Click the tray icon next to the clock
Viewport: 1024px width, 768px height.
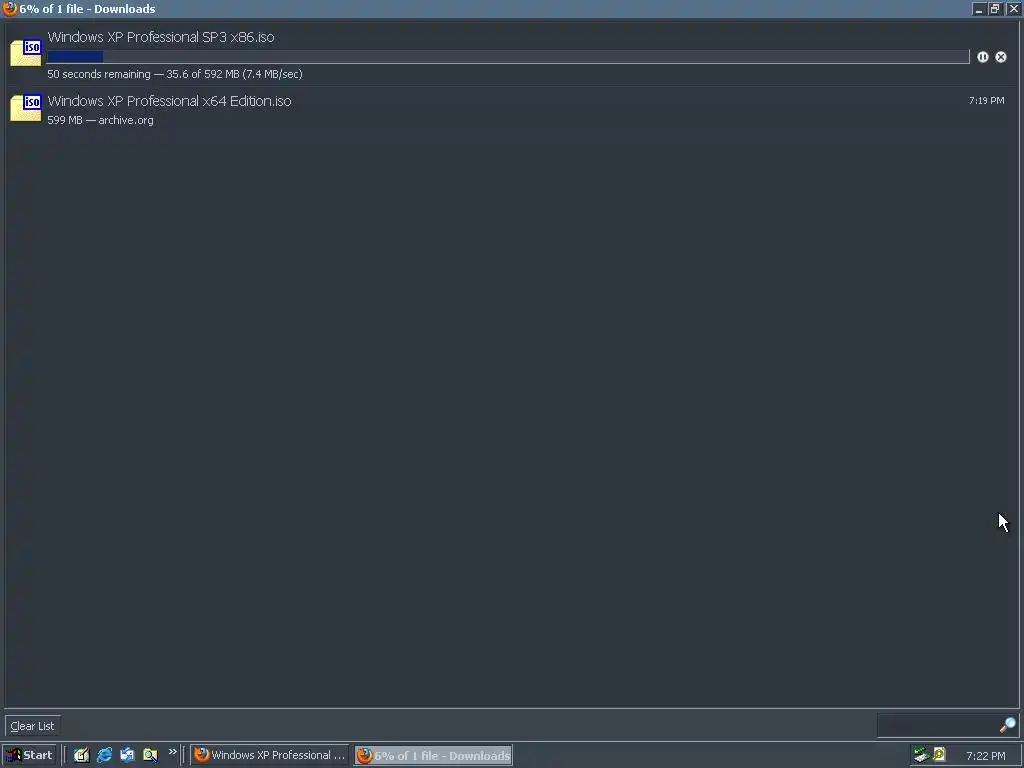tap(939, 755)
